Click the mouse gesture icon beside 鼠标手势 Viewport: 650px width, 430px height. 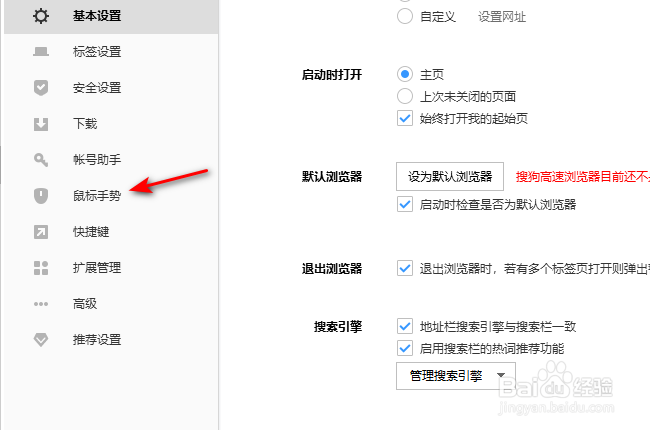(41, 196)
